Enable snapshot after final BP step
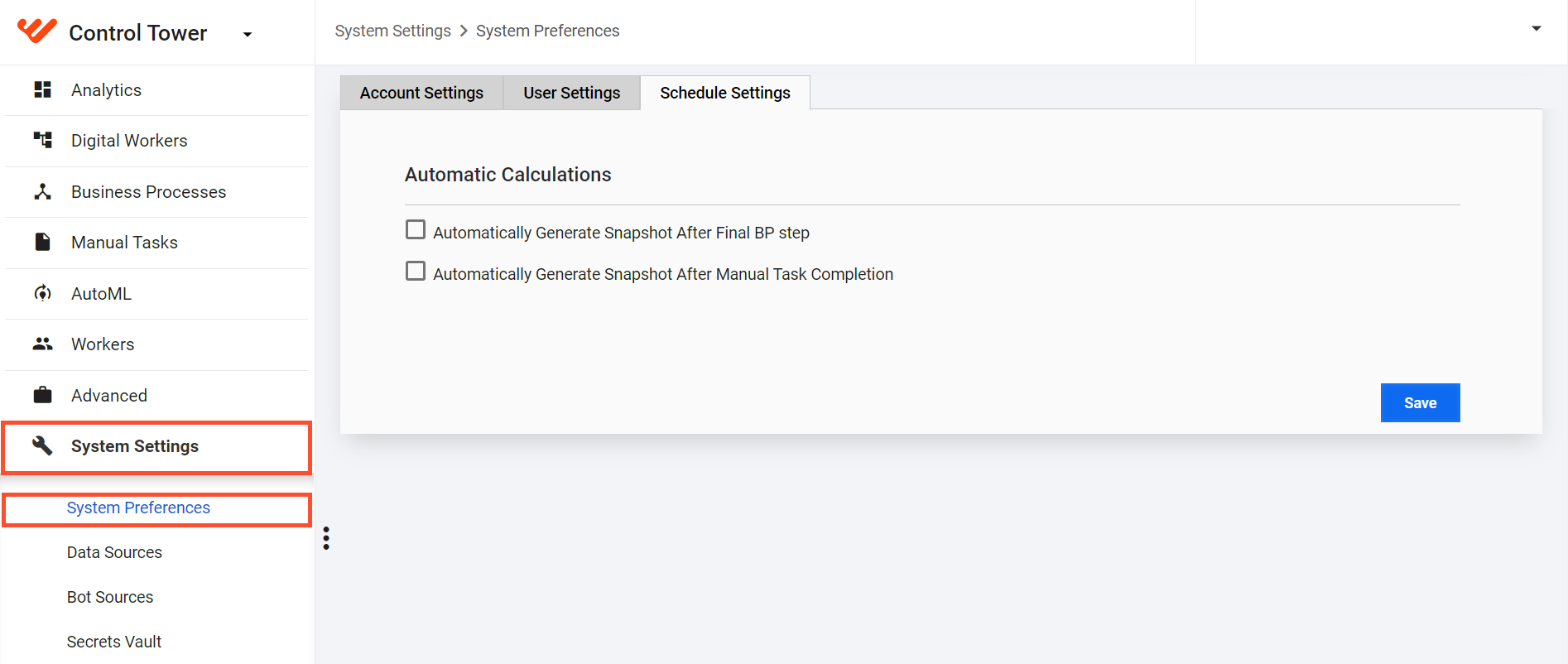 [x=416, y=229]
